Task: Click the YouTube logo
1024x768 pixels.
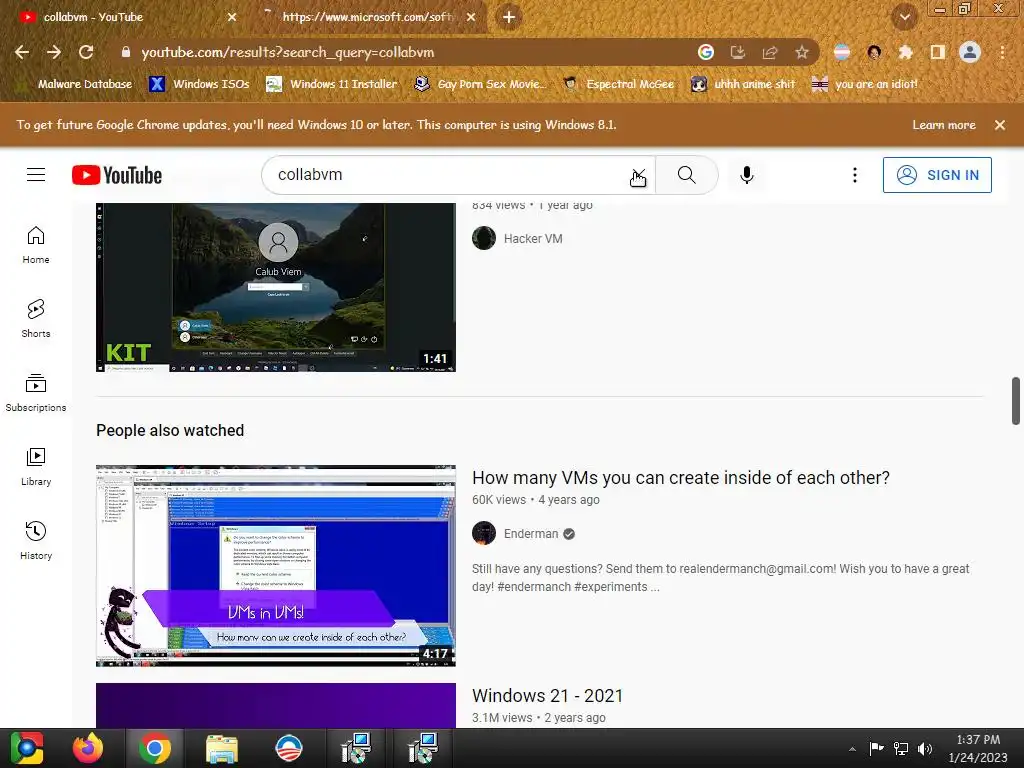Action: (x=117, y=175)
